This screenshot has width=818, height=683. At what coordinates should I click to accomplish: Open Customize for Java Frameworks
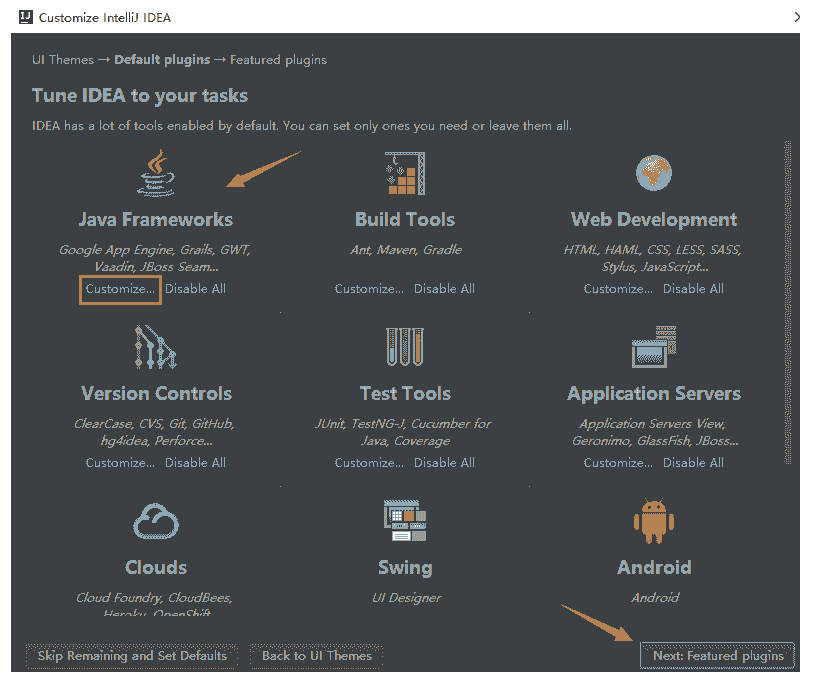point(120,289)
